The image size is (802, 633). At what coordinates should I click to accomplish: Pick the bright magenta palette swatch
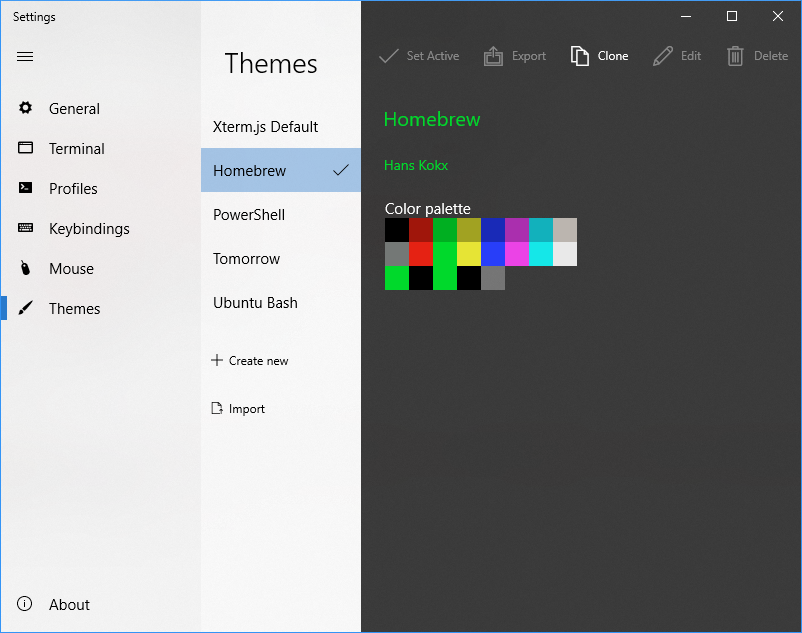tap(517, 254)
